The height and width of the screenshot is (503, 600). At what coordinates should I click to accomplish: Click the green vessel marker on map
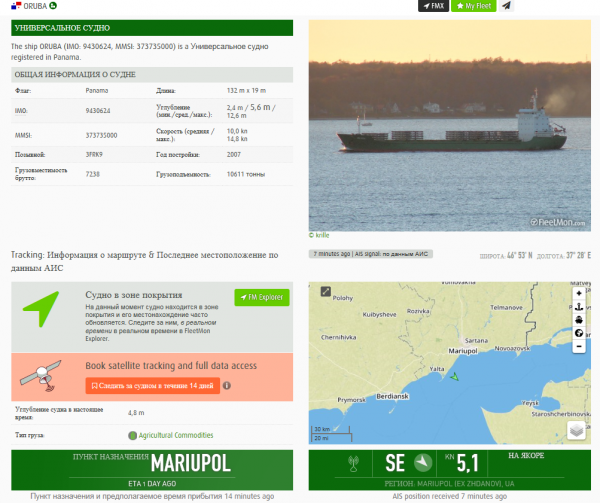click(x=454, y=377)
